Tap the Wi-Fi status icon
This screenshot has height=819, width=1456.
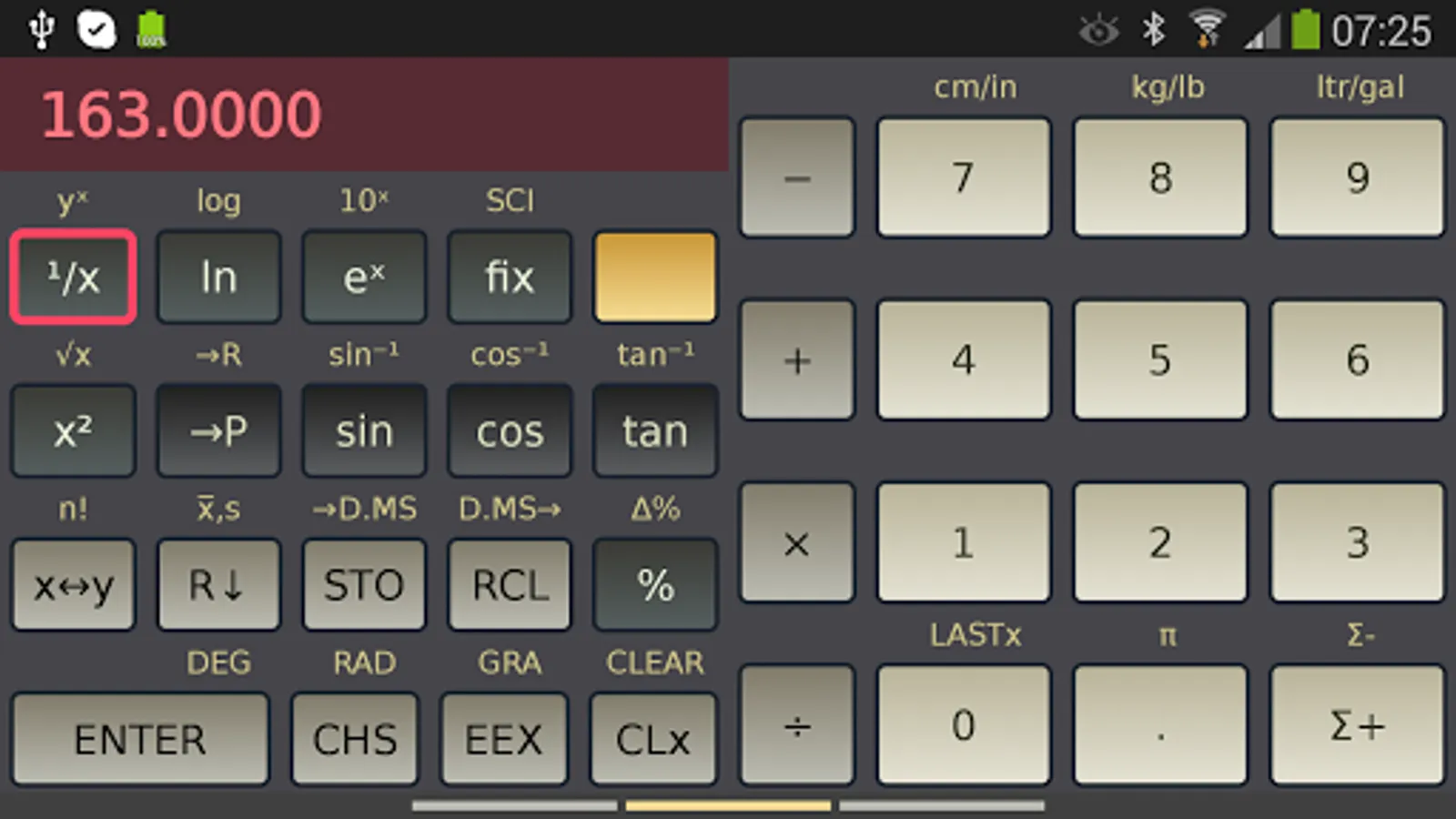(x=1208, y=29)
